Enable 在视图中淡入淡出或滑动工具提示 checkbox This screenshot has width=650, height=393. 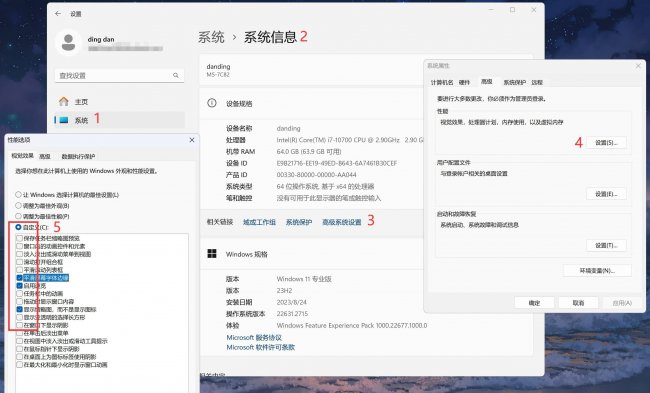[19, 341]
